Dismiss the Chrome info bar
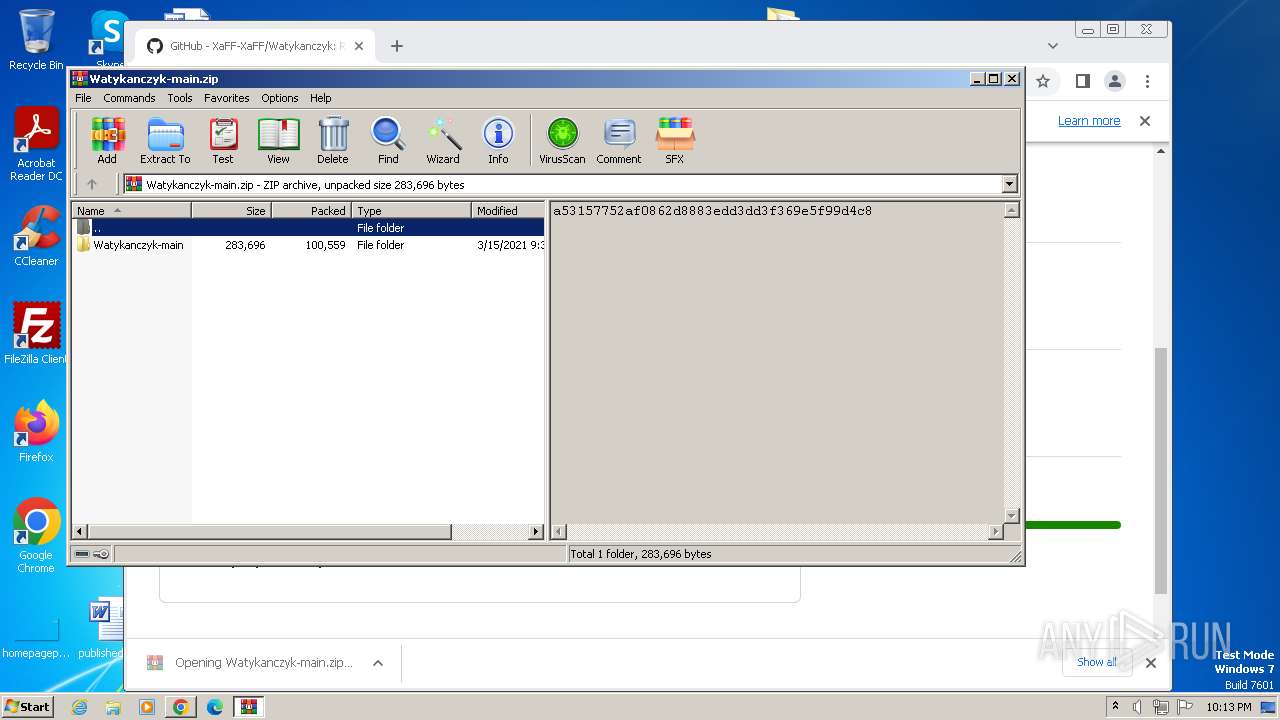The height and width of the screenshot is (720, 1280). coord(1145,121)
